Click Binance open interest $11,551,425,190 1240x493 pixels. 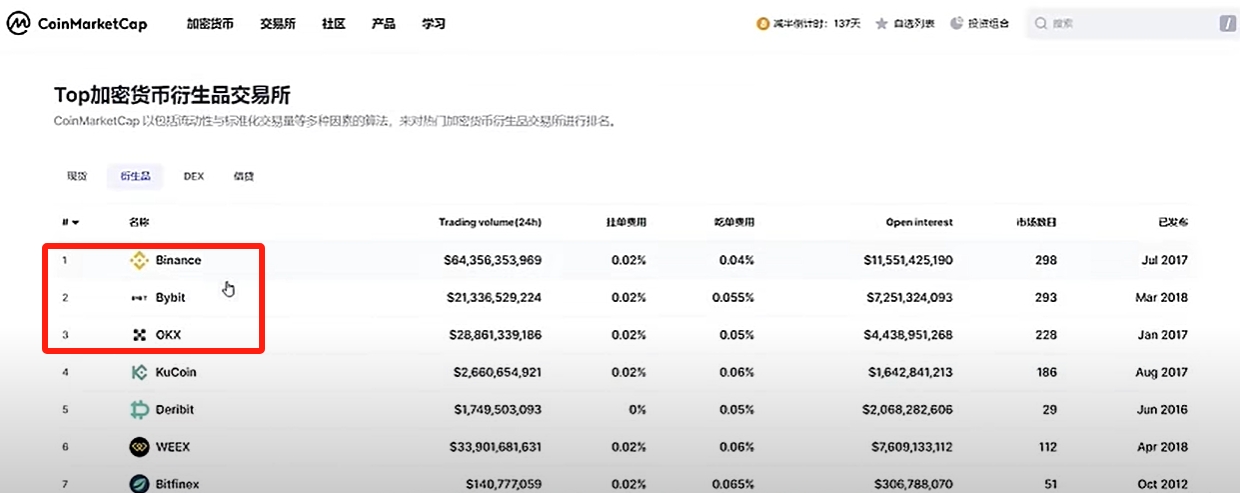pyautogui.click(x=906, y=260)
